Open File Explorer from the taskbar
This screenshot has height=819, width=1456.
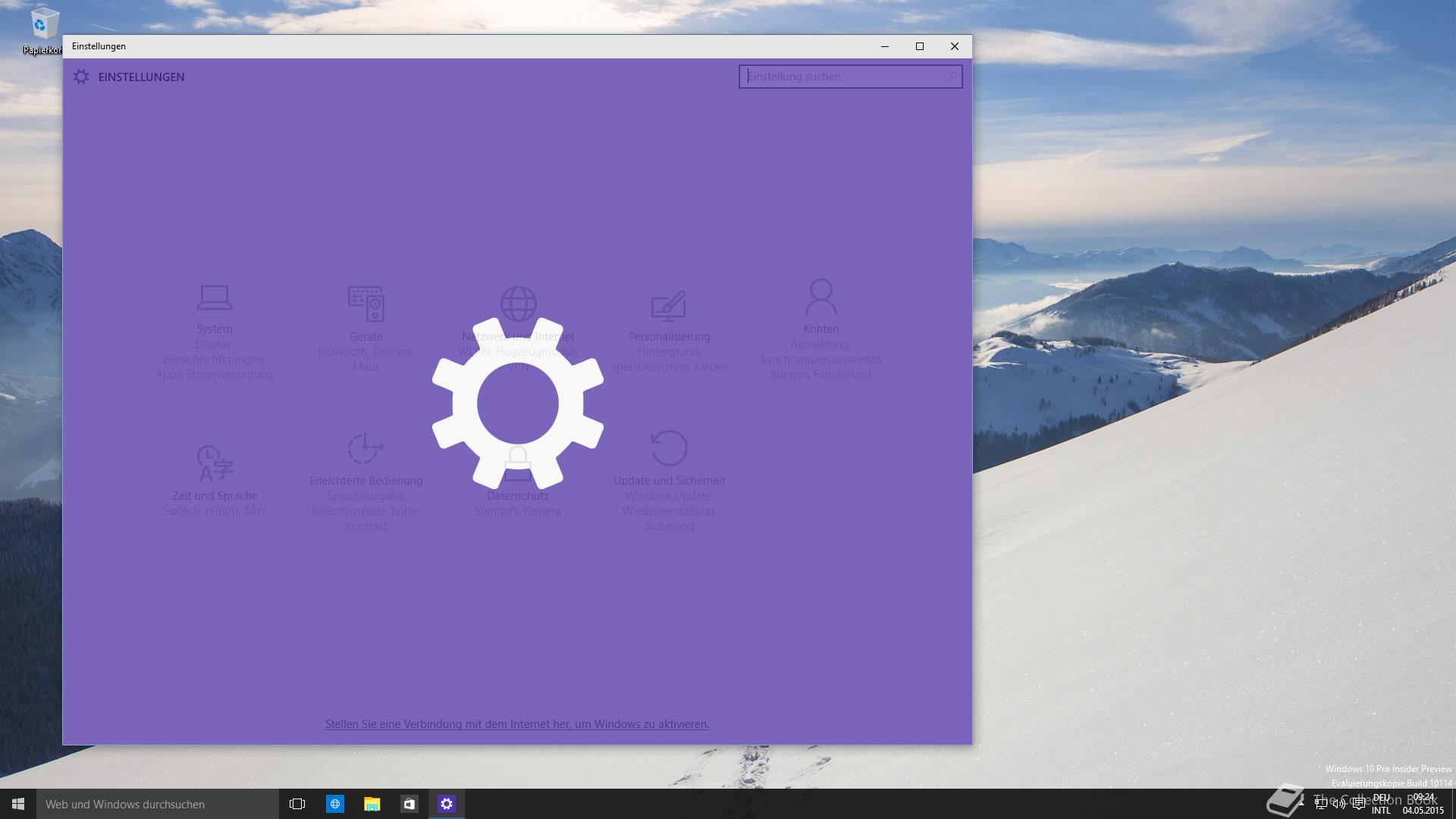point(372,804)
